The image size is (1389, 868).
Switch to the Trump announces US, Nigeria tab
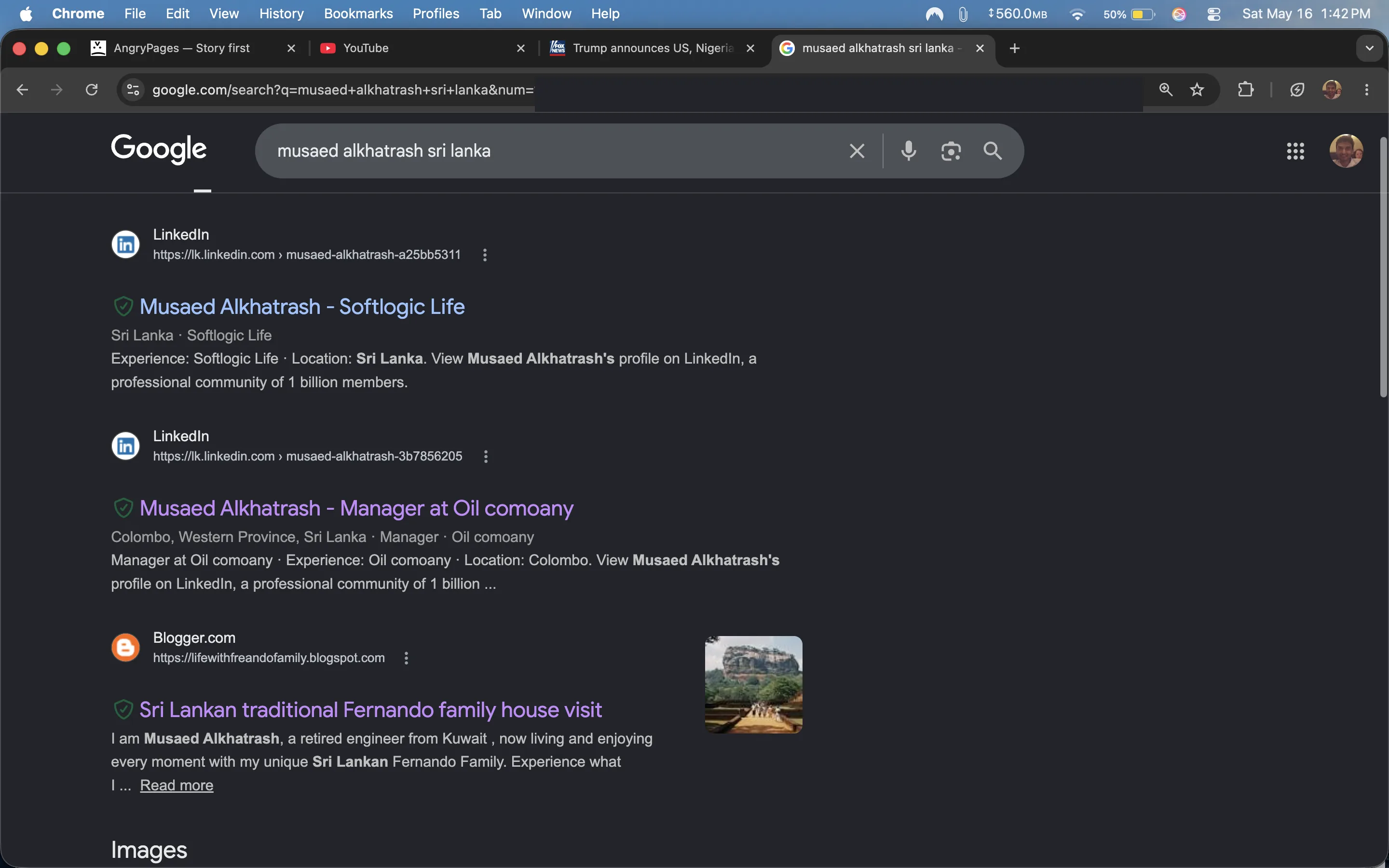[x=653, y=48]
